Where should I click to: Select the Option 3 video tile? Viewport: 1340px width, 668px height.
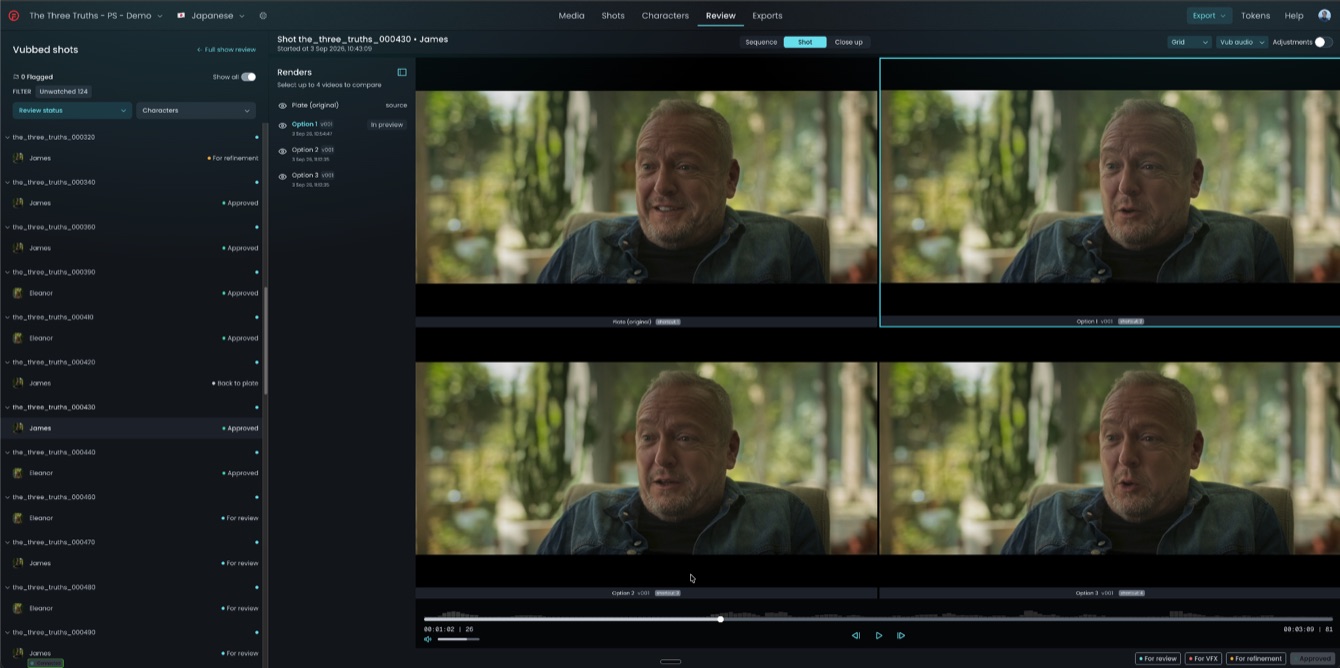1110,465
